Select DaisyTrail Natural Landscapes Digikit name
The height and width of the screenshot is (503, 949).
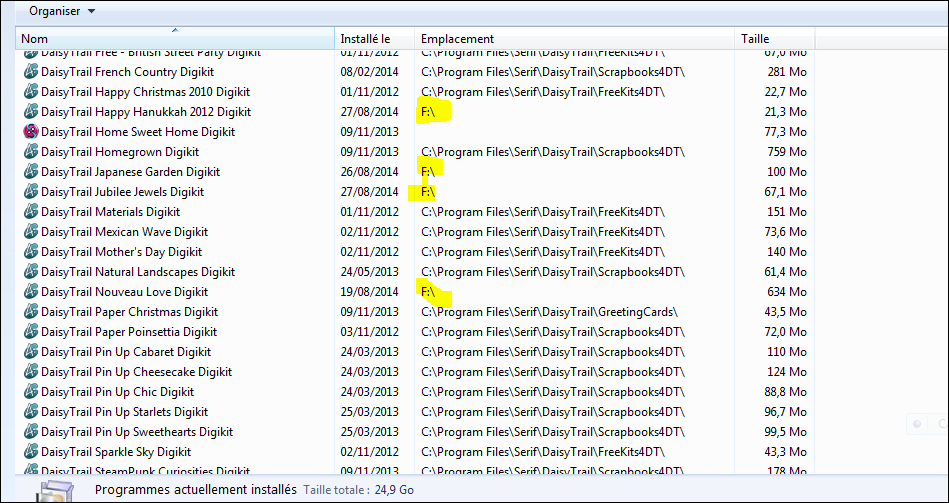[x=138, y=272]
